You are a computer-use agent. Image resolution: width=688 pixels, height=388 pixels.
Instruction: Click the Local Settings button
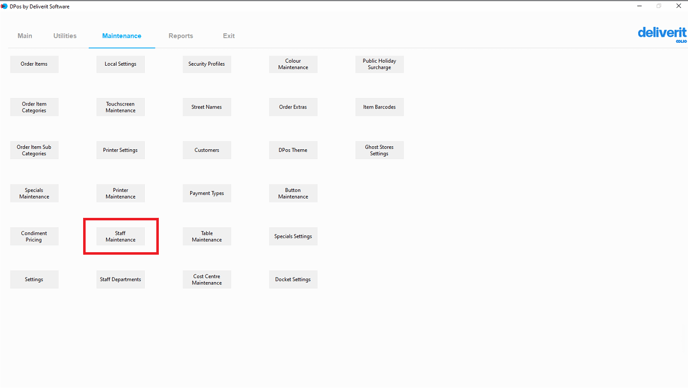pos(121,64)
